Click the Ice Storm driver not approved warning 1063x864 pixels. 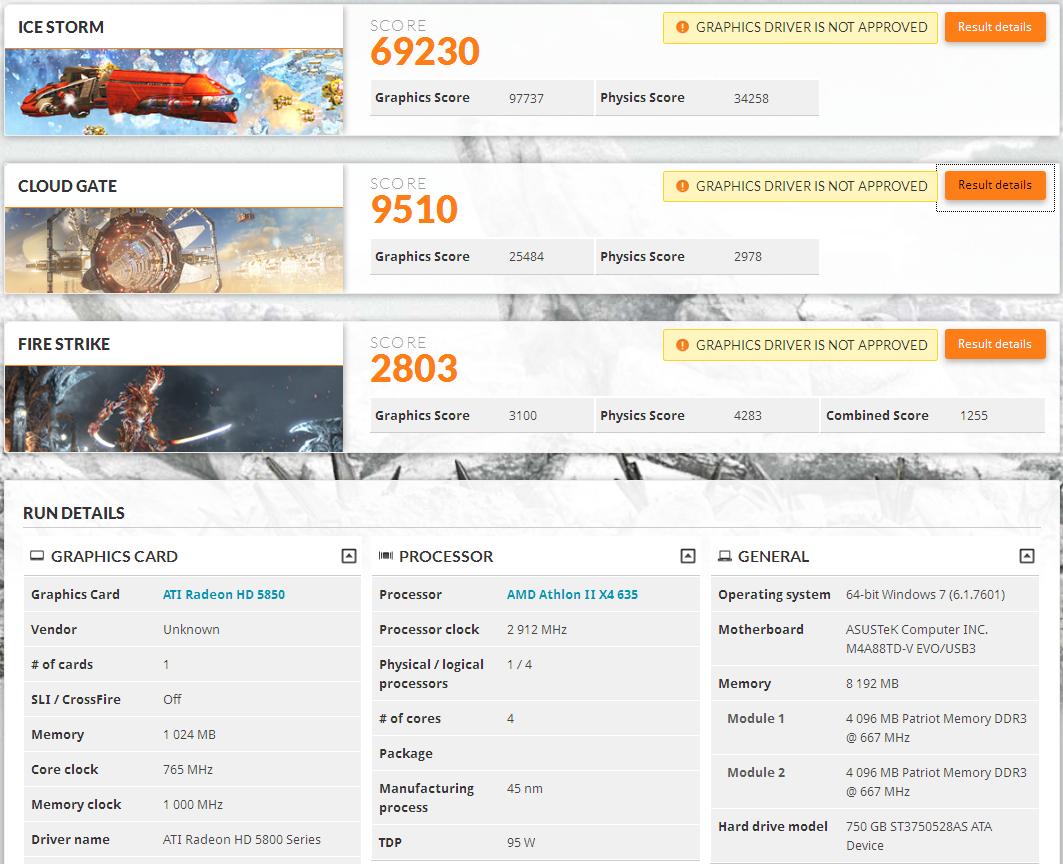pyautogui.click(x=800, y=28)
